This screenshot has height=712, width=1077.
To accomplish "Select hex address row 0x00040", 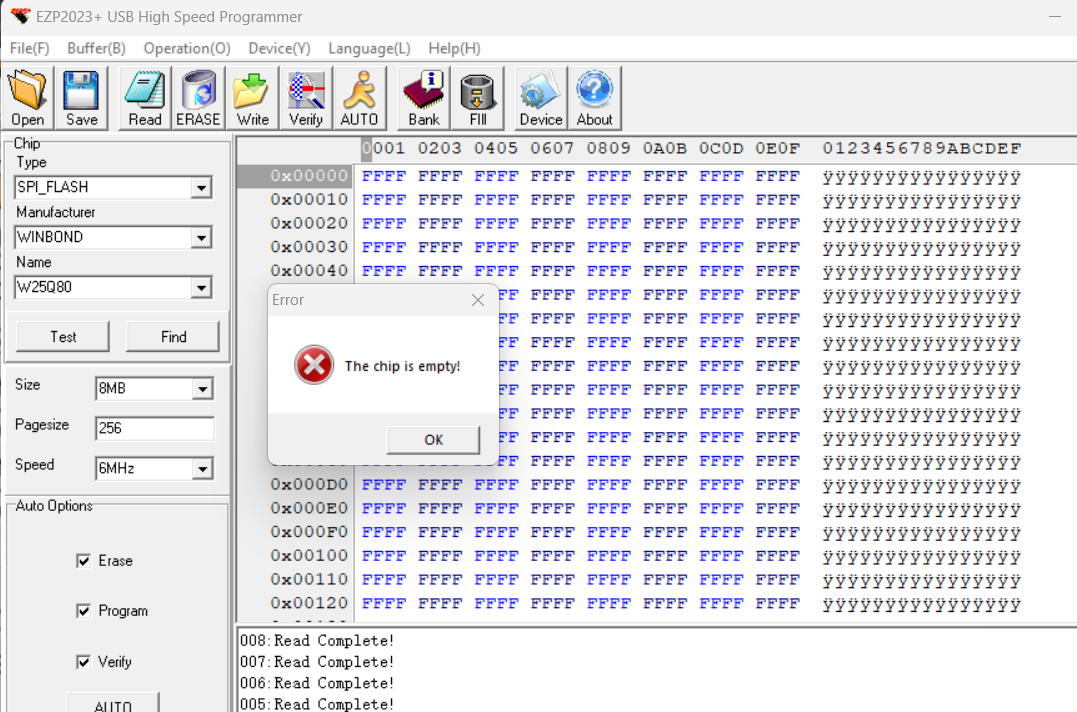I will point(309,271).
